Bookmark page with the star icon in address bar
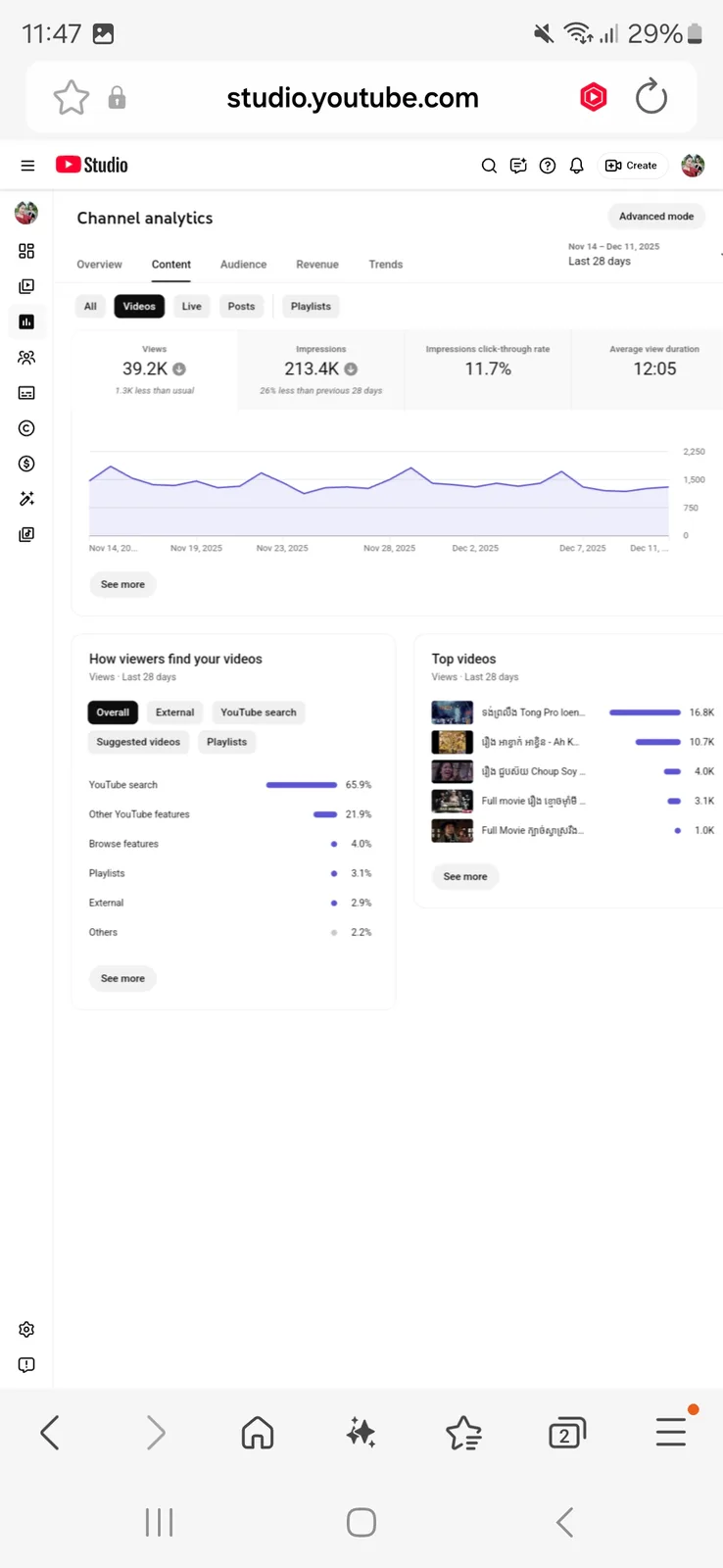723x1568 pixels. click(71, 98)
